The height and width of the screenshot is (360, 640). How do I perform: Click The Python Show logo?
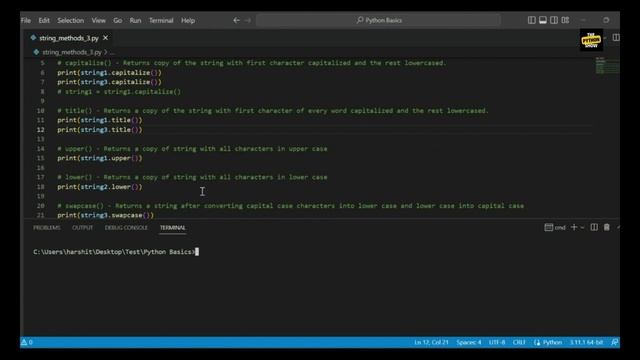(x=591, y=40)
